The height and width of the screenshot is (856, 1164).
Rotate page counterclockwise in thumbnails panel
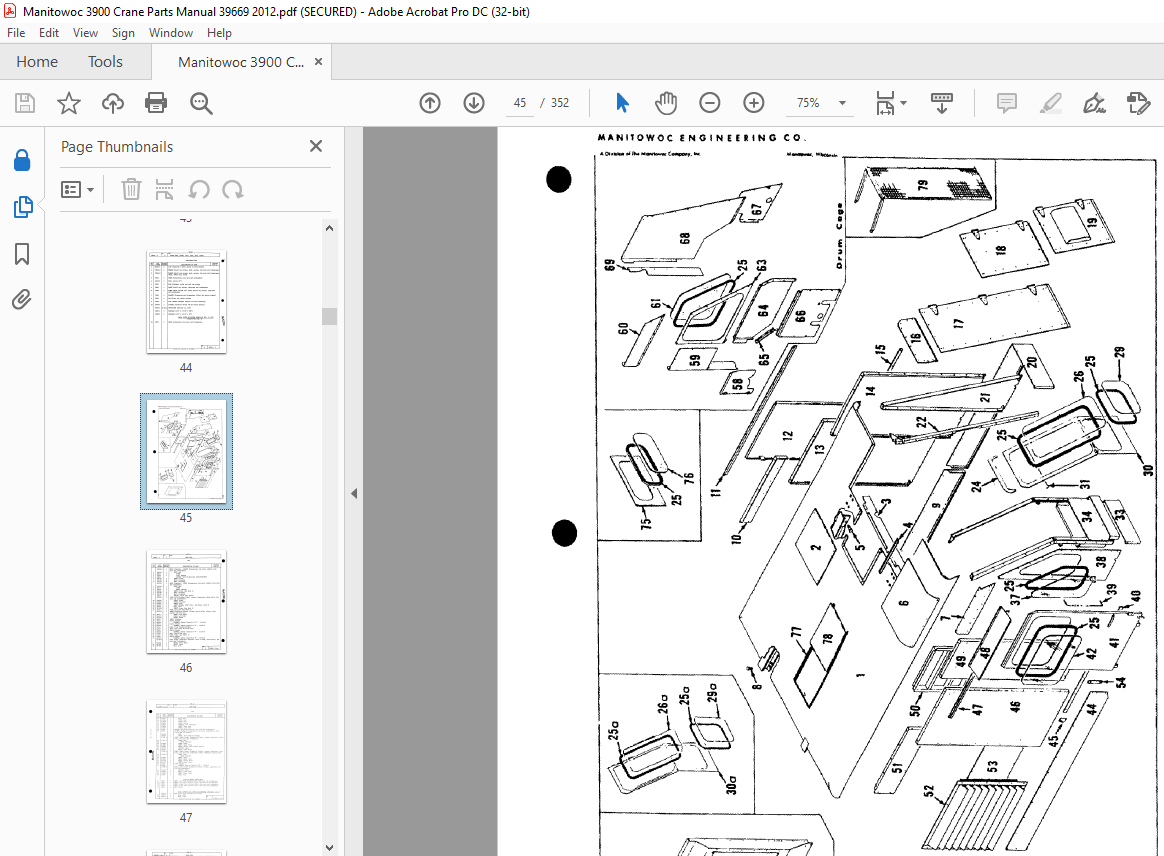point(199,189)
